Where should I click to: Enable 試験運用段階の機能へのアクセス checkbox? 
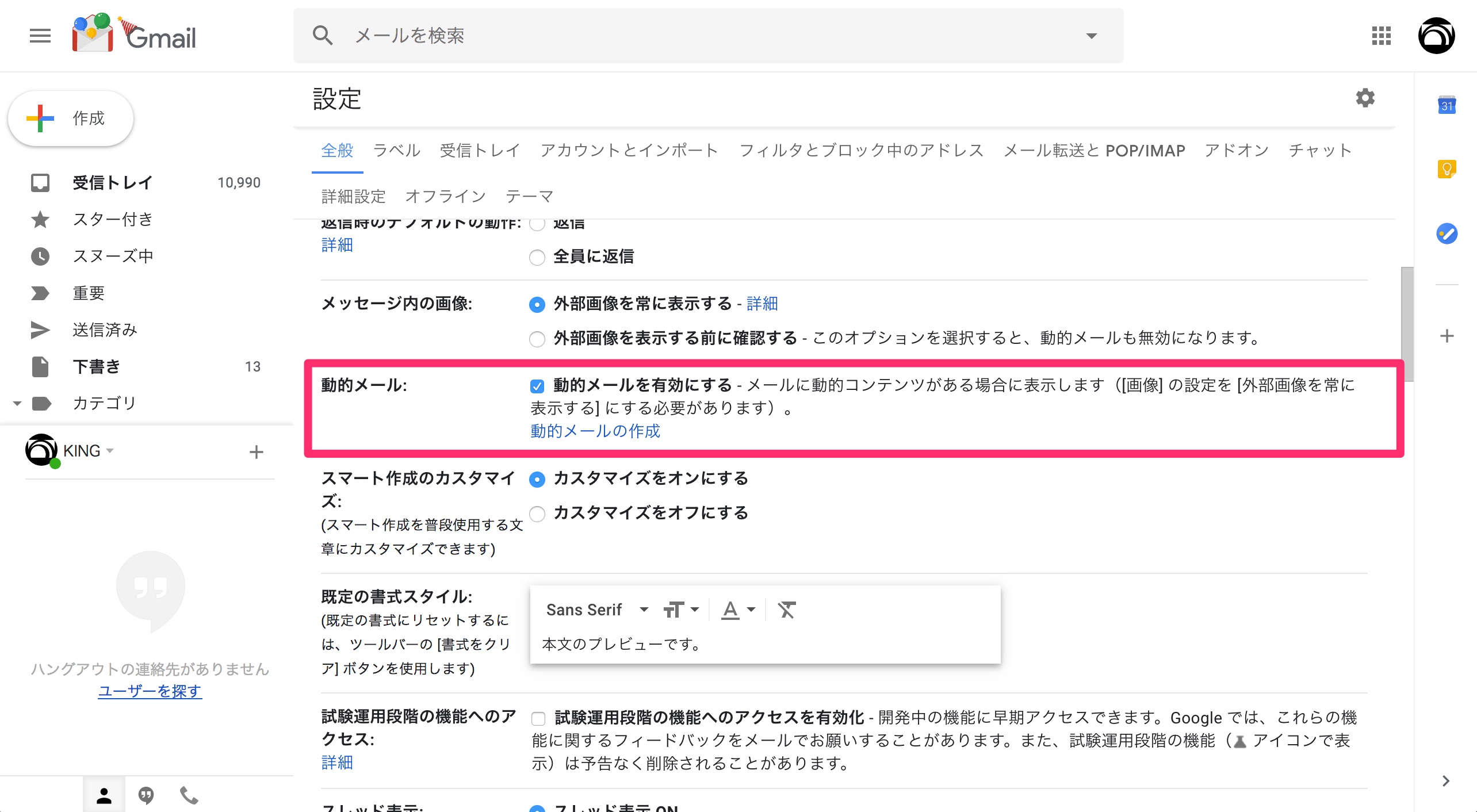coord(538,718)
